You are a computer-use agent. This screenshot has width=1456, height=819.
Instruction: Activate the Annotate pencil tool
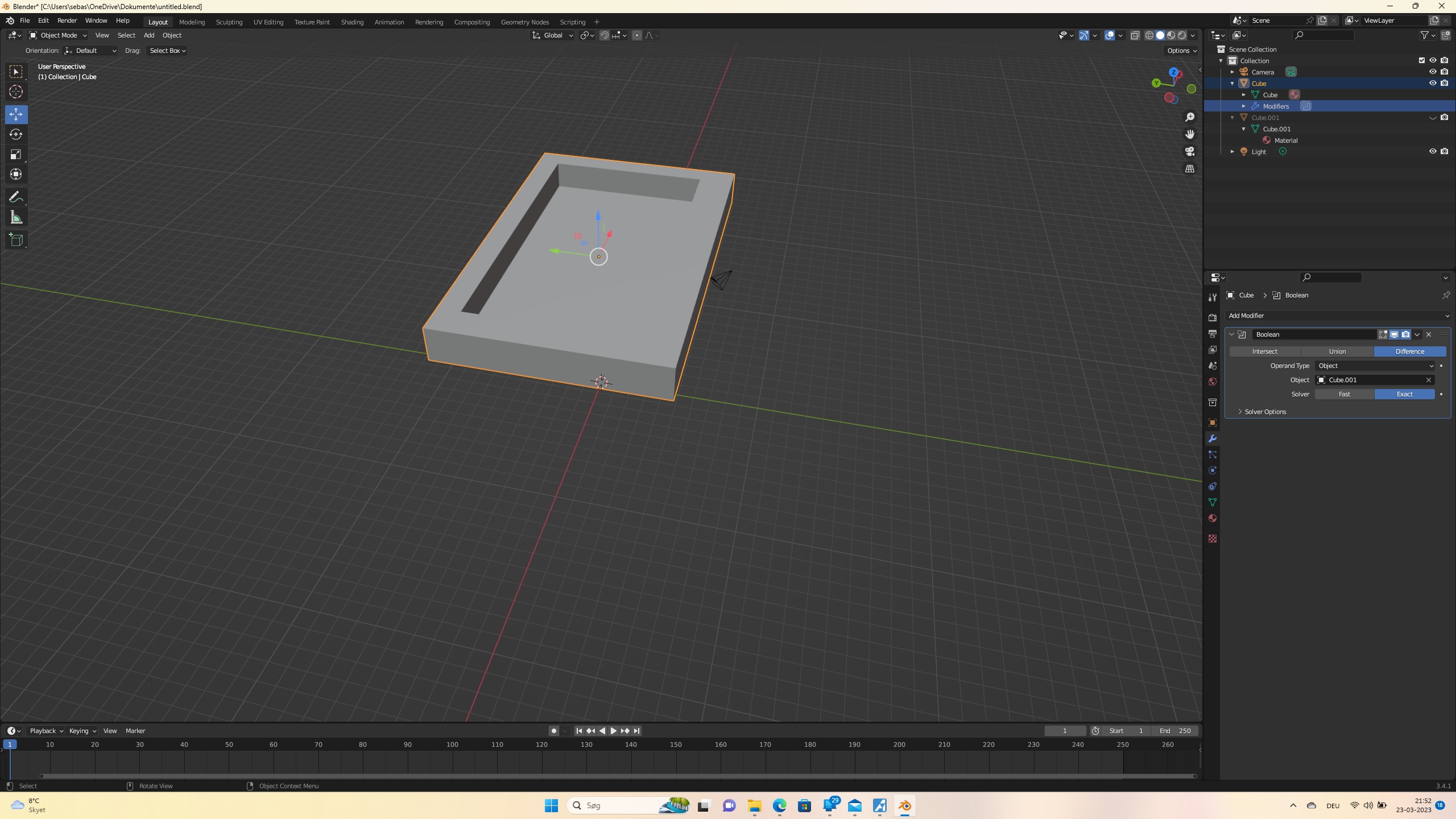coord(16,197)
